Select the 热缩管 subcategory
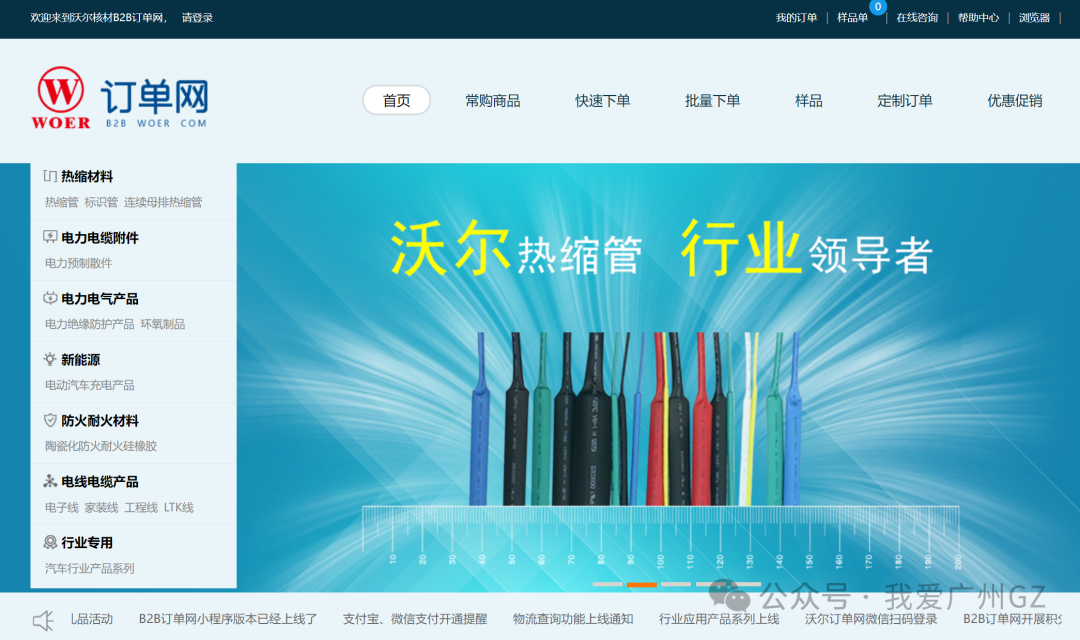1080x640 pixels. tap(61, 202)
